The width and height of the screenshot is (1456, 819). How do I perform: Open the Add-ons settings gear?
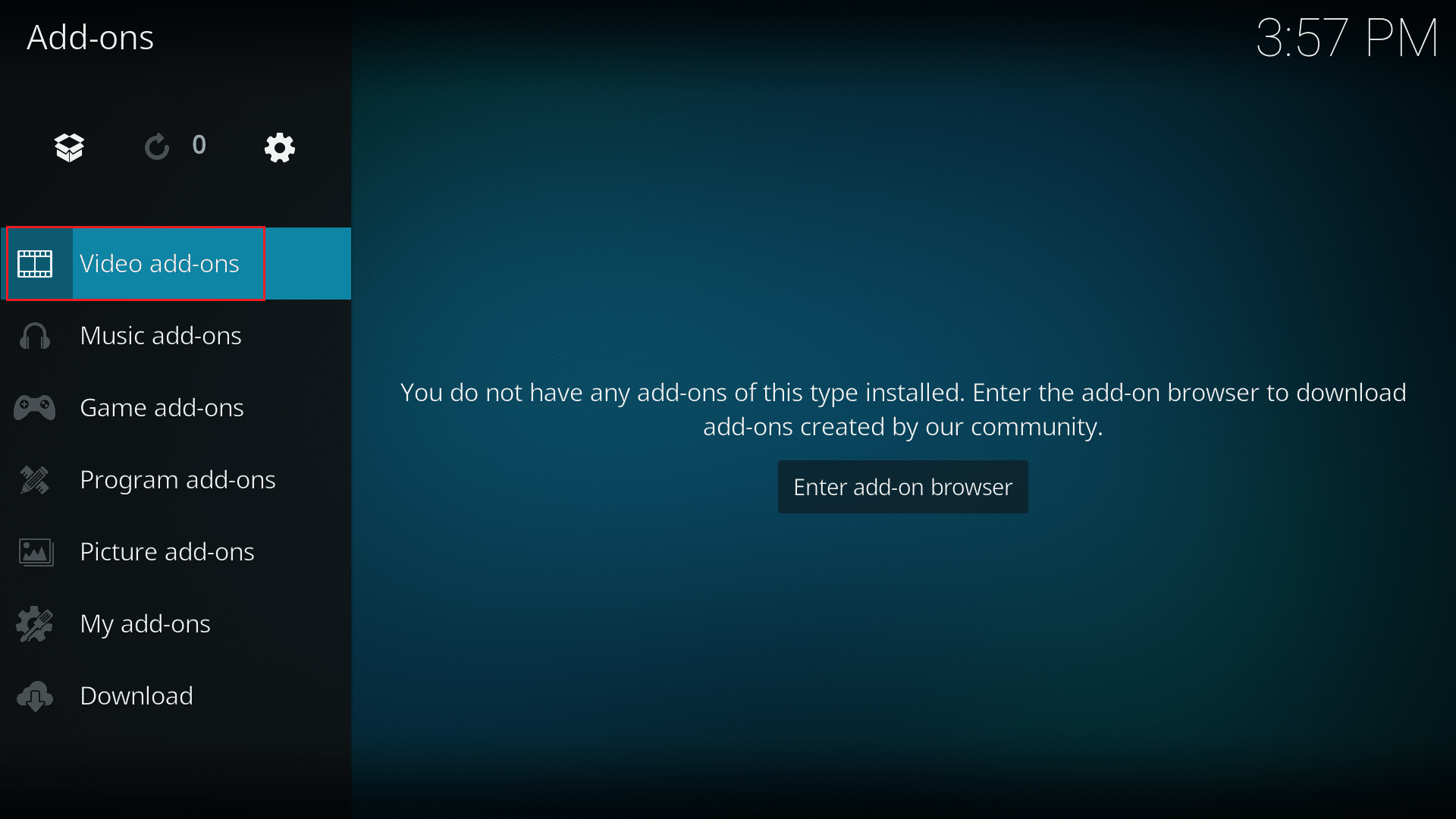[280, 147]
